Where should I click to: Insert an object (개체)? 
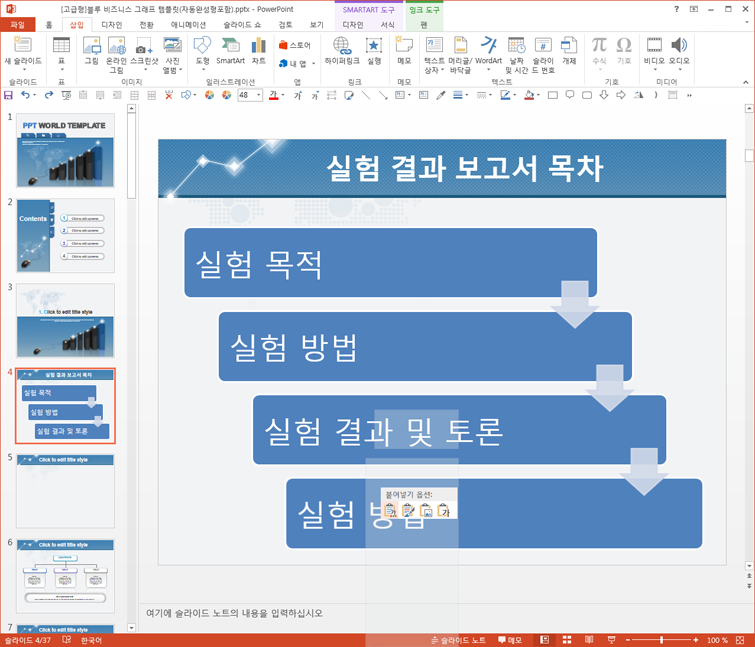pos(569,51)
